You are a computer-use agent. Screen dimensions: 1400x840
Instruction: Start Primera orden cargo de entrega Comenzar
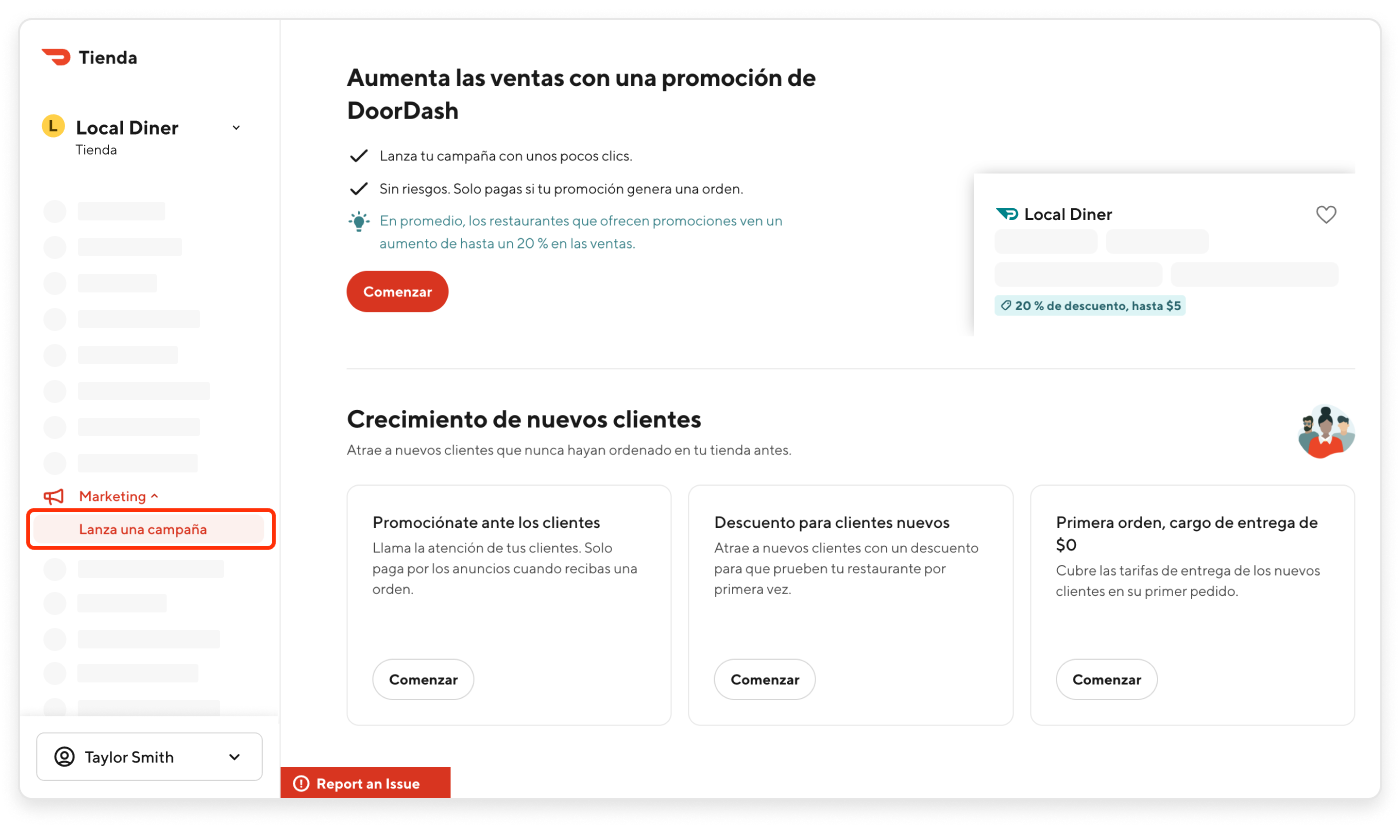coord(1107,679)
